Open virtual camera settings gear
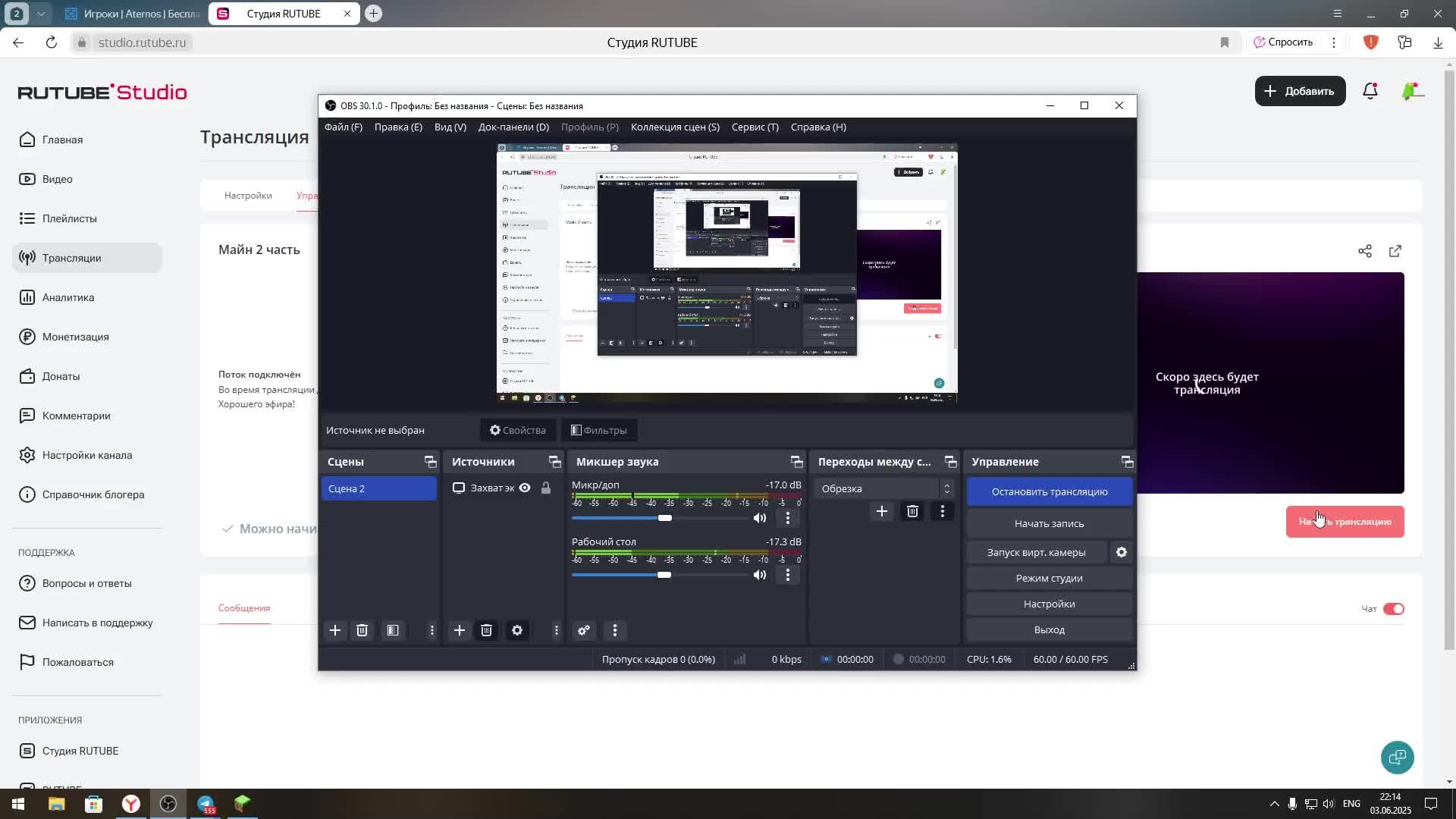 tap(1122, 553)
